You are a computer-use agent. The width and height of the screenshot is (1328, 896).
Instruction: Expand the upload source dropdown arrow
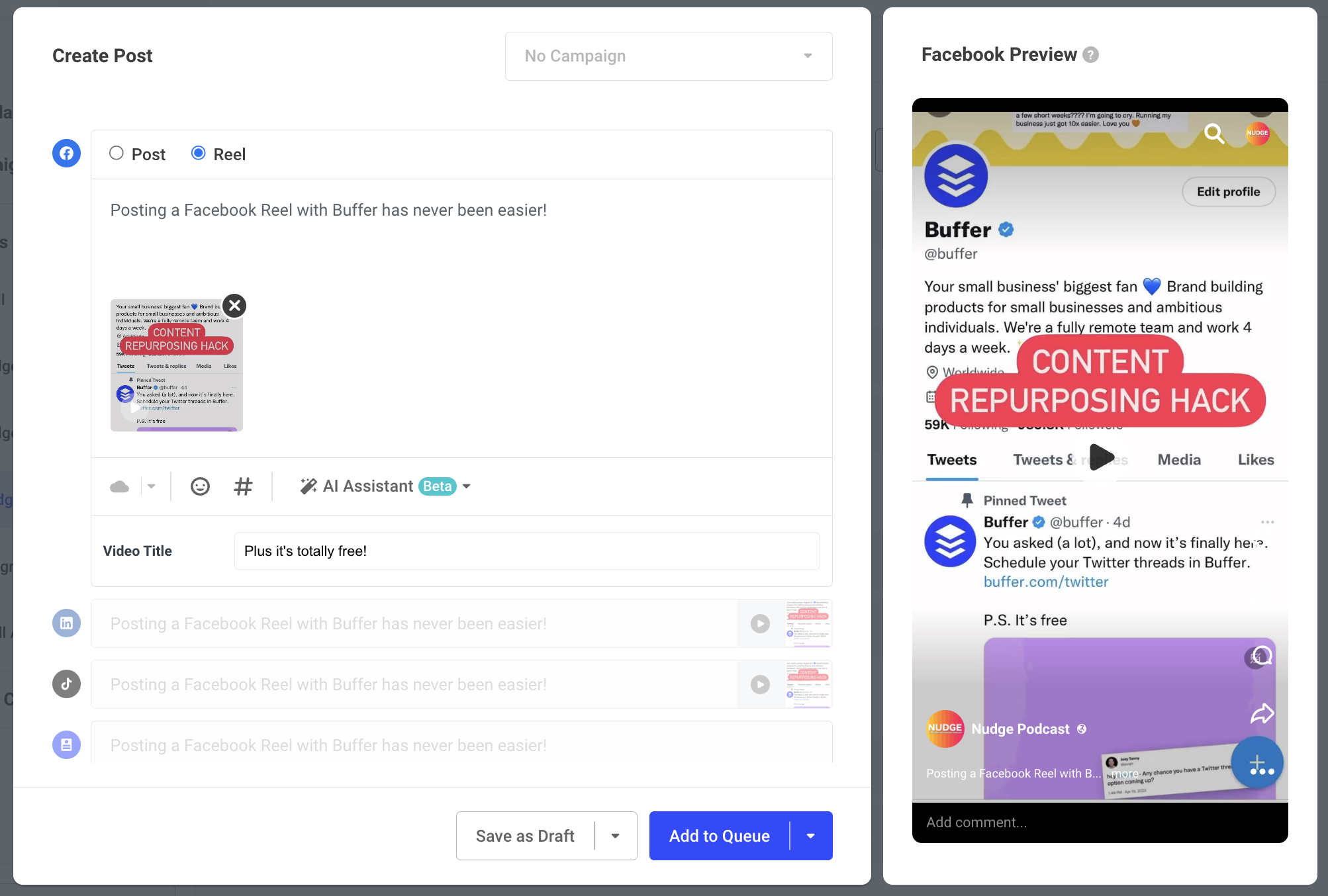pos(152,486)
